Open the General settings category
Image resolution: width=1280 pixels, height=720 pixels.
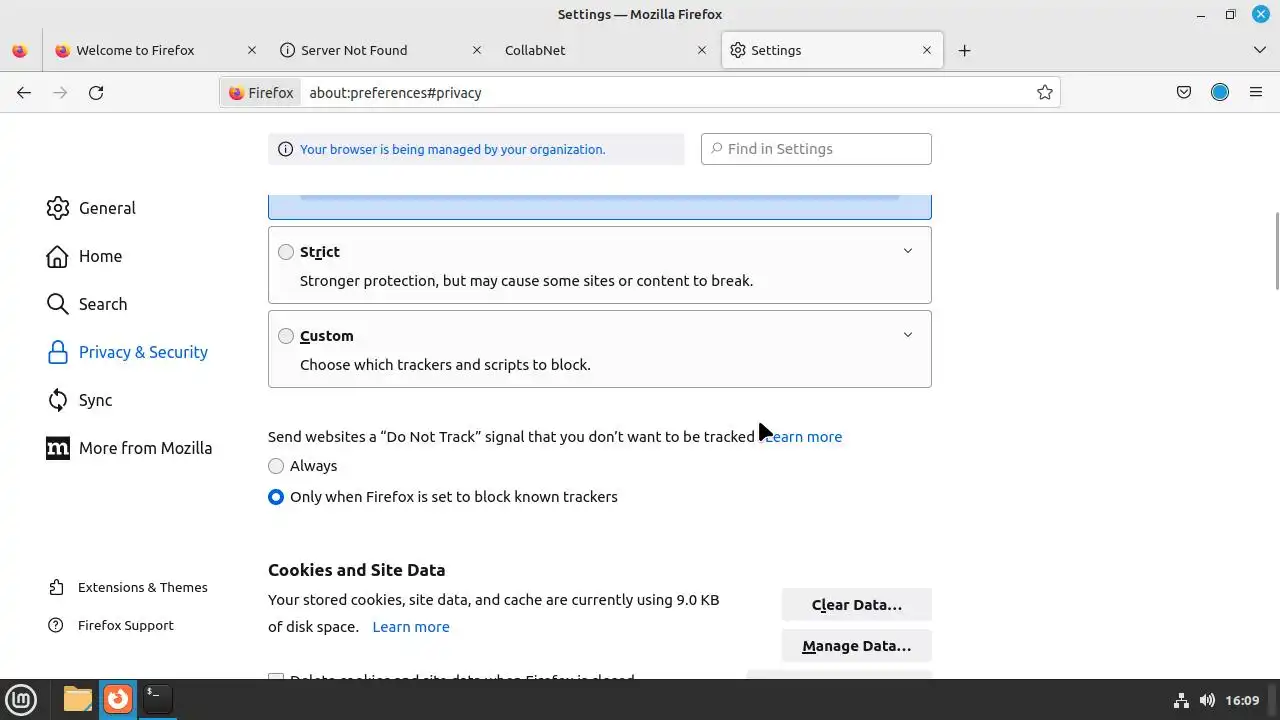pyautogui.click(x=106, y=208)
